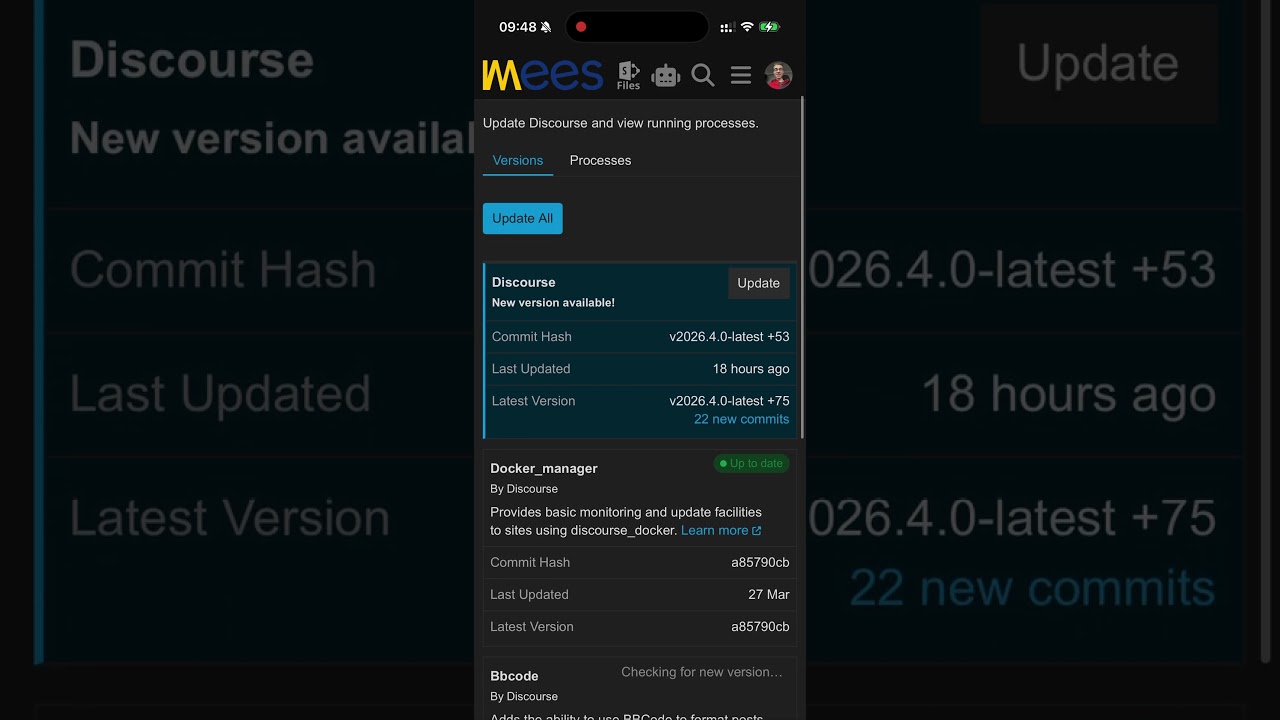Click the Discourse card heading
This screenshot has width=1280, height=720.
524,282
